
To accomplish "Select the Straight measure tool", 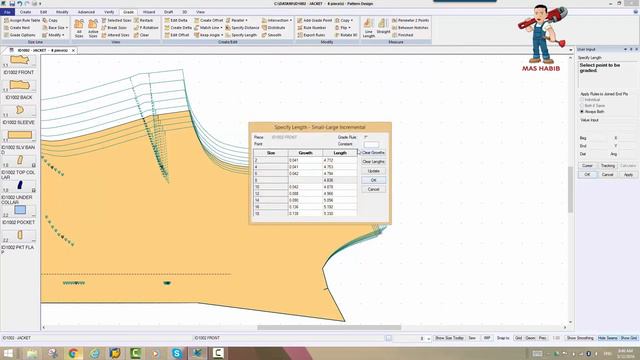I will coord(383,27).
